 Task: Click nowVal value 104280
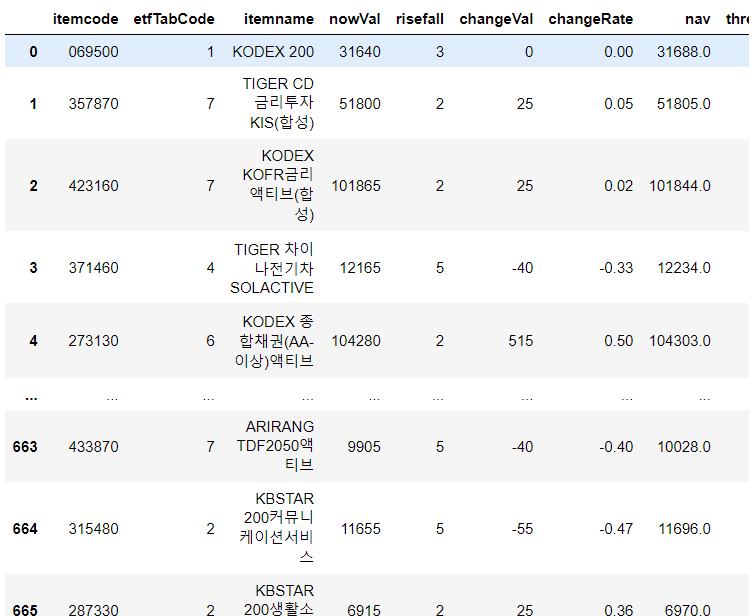click(356, 341)
